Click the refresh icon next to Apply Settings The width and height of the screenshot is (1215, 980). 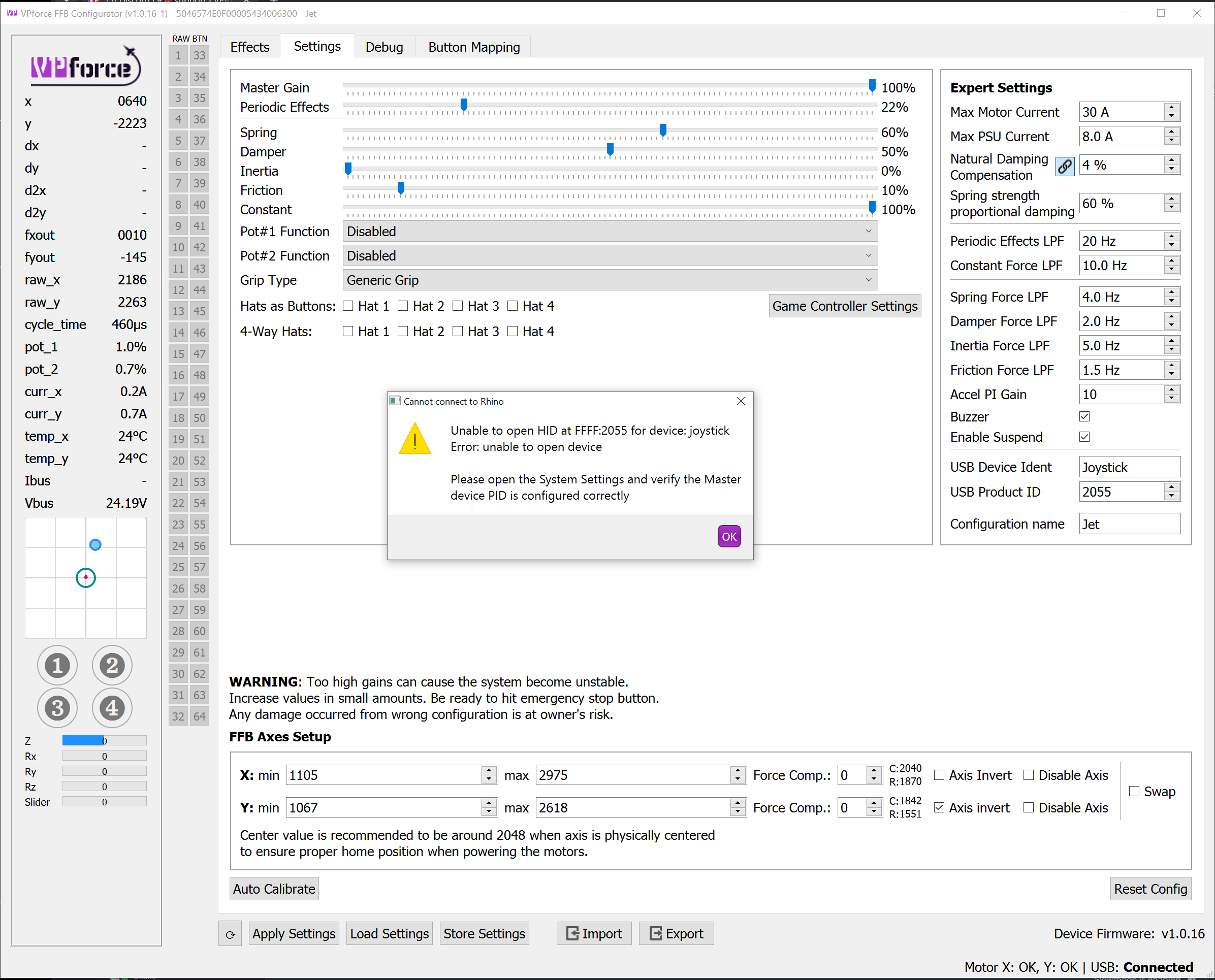pos(230,934)
